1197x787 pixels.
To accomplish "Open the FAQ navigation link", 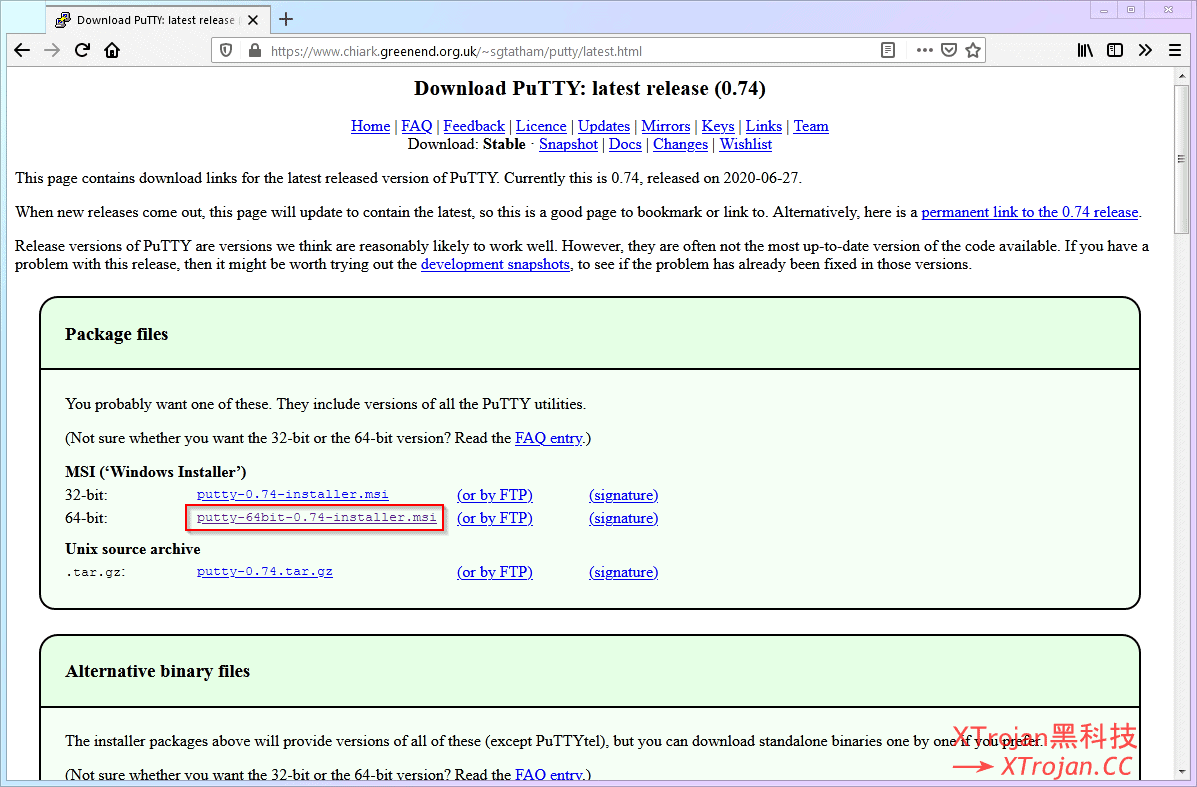I will 416,126.
